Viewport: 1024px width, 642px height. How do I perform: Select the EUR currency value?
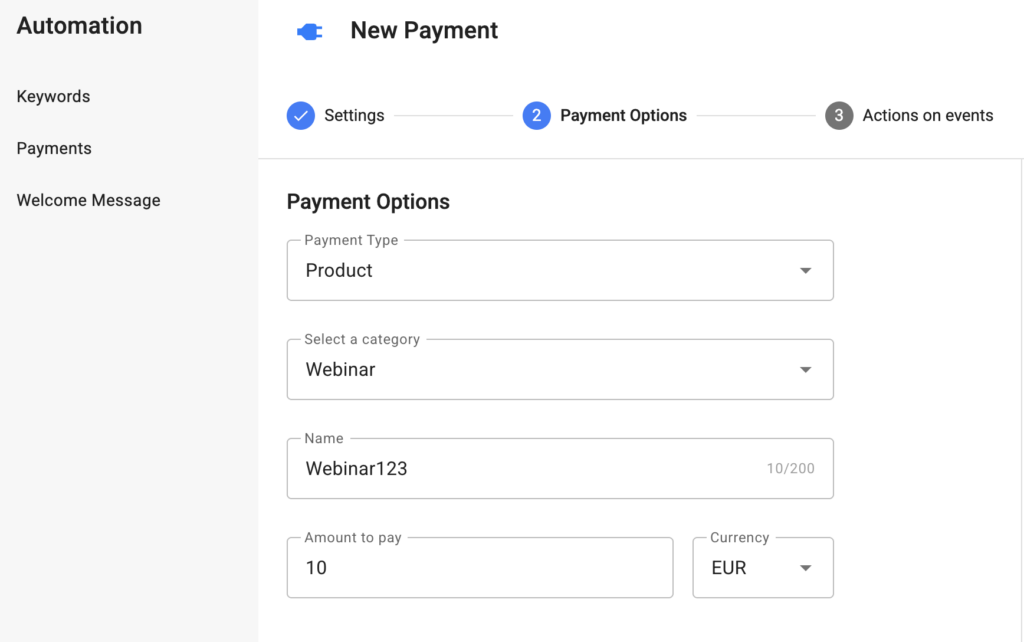click(729, 568)
